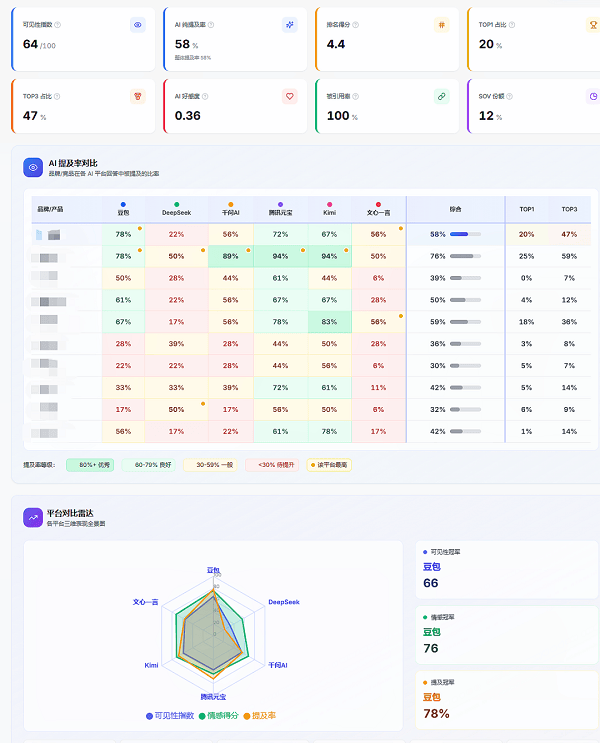Viewport: 600px width, 743px height.
Task: Sort by the 千问AI column header
Action: pos(231,209)
